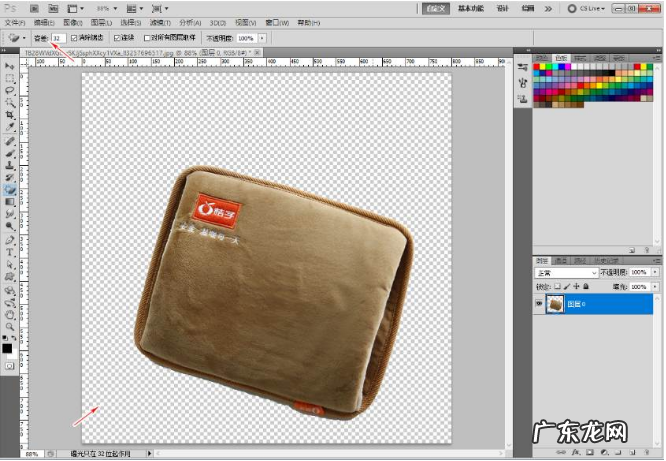Open the layer blend mode dropdown

[566, 272]
